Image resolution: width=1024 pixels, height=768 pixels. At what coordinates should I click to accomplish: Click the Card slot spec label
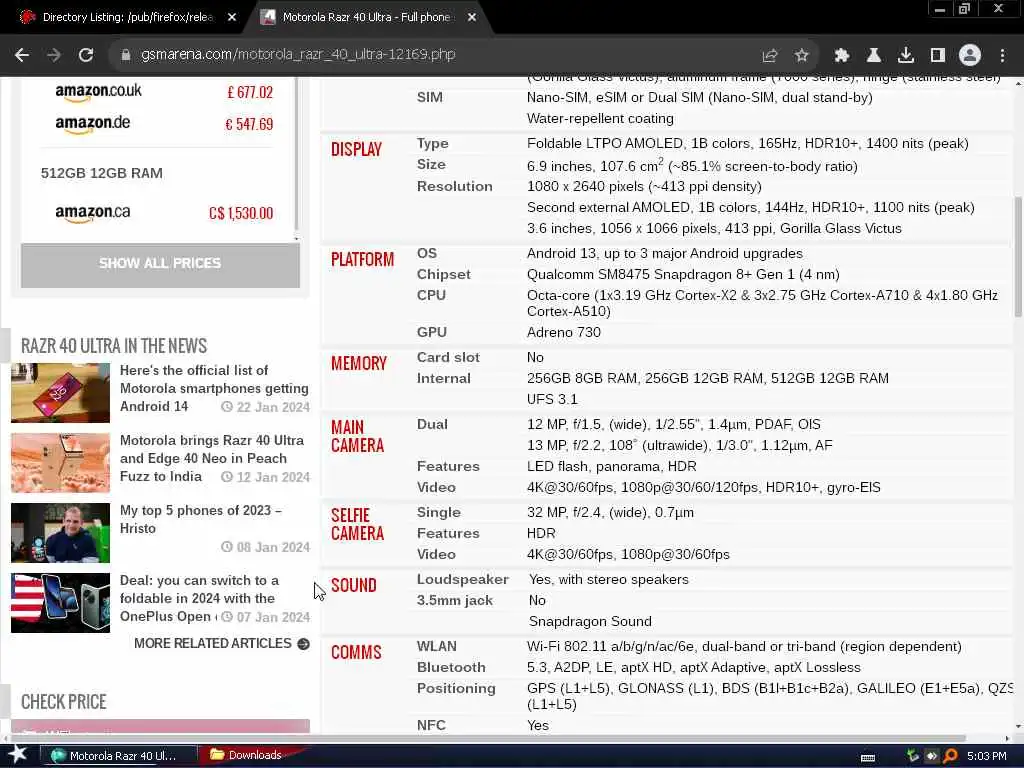tap(448, 357)
